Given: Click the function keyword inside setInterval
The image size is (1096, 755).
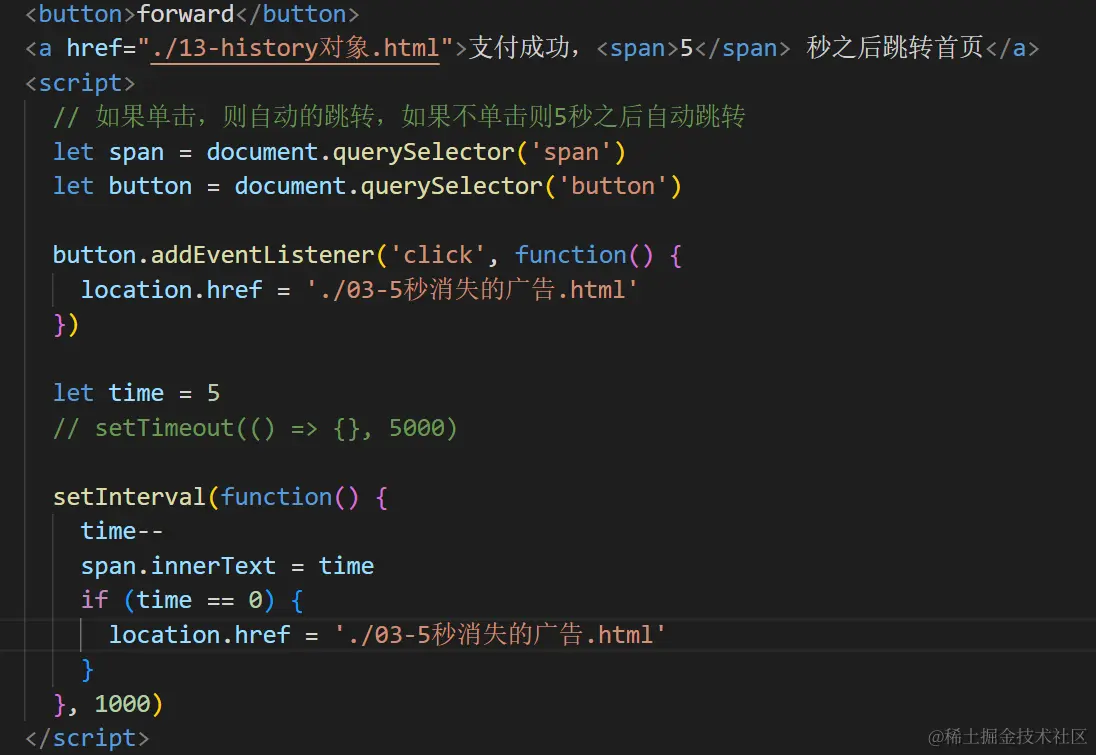Looking at the screenshot, I should [x=276, y=496].
